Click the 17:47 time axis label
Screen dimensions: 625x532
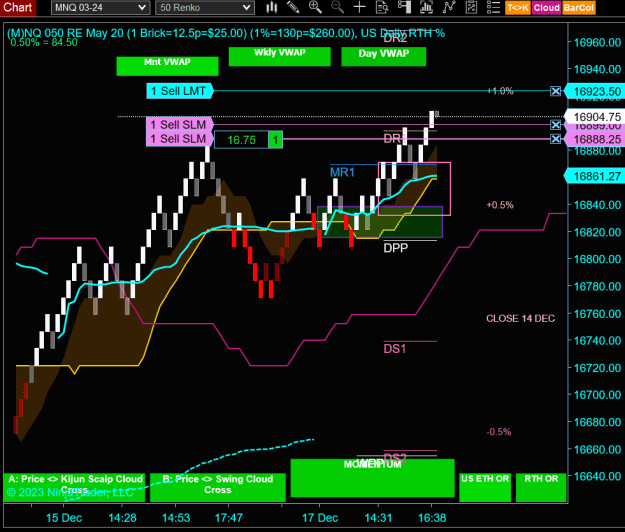click(x=228, y=518)
